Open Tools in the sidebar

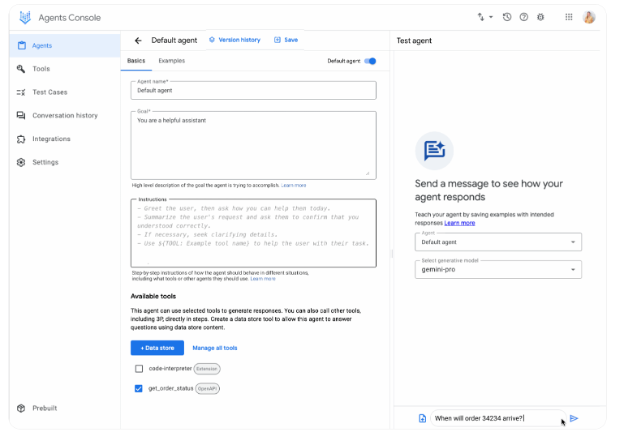[x=65, y=69]
